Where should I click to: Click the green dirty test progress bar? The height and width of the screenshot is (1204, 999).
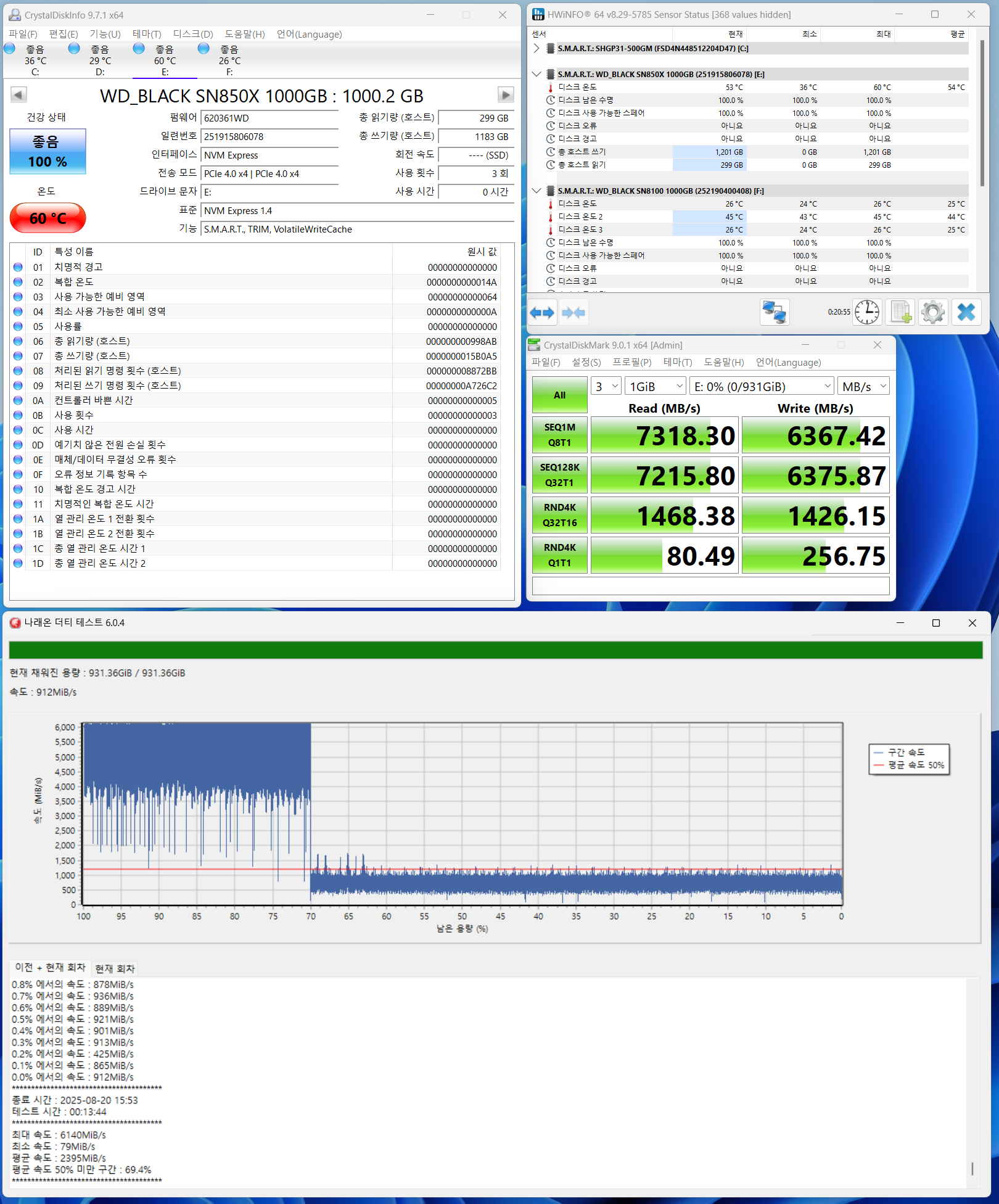point(496,650)
